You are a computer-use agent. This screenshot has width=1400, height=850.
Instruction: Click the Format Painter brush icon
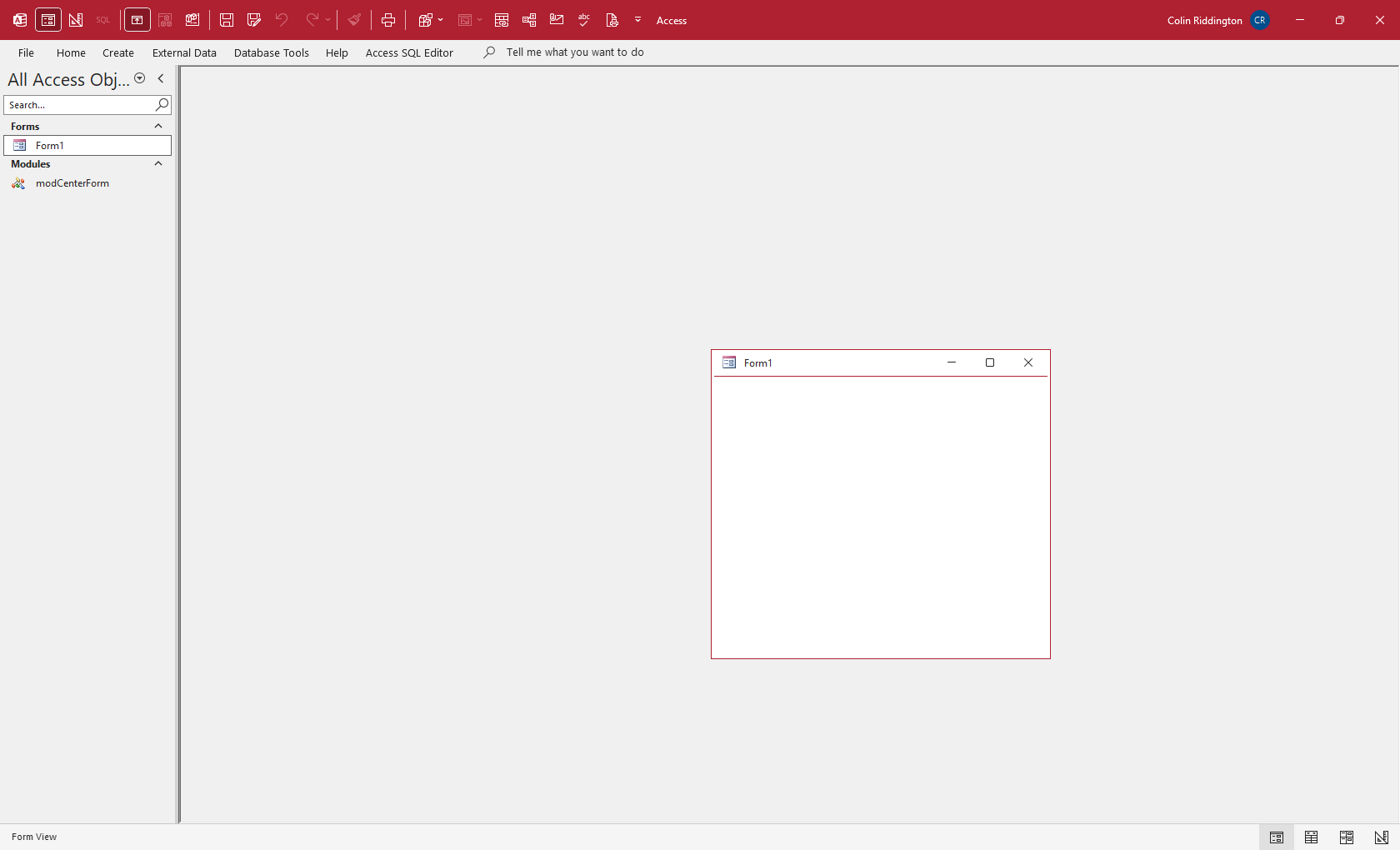tap(355, 20)
